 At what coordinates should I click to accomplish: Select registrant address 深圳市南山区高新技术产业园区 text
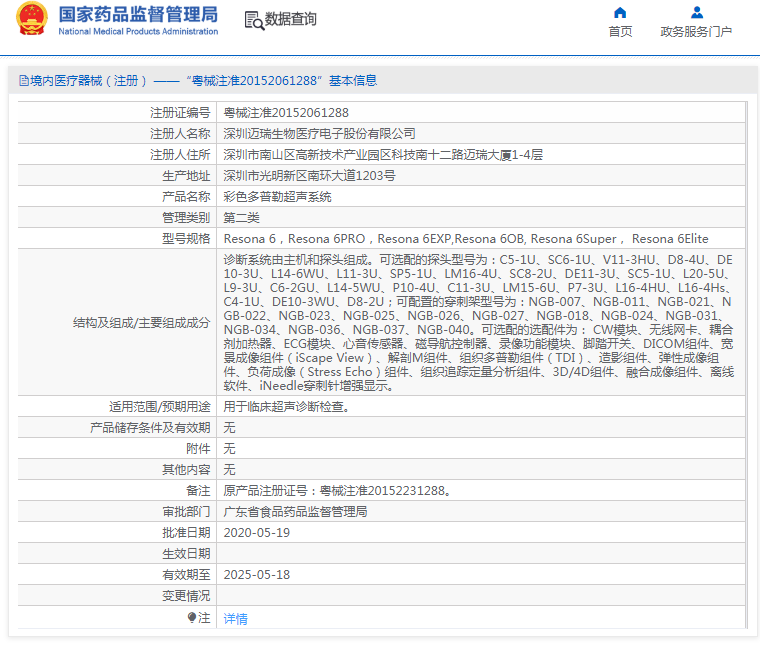click(x=383, y=155)
